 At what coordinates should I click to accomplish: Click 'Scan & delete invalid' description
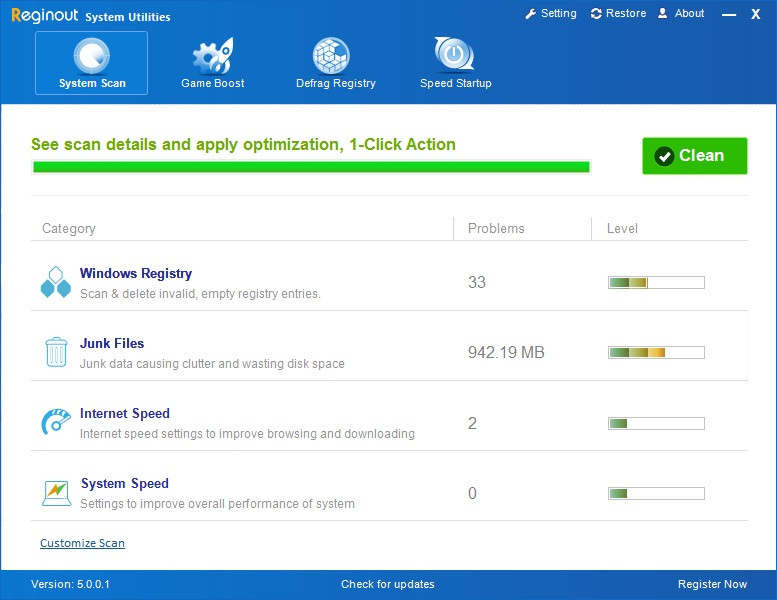(200, 294)
